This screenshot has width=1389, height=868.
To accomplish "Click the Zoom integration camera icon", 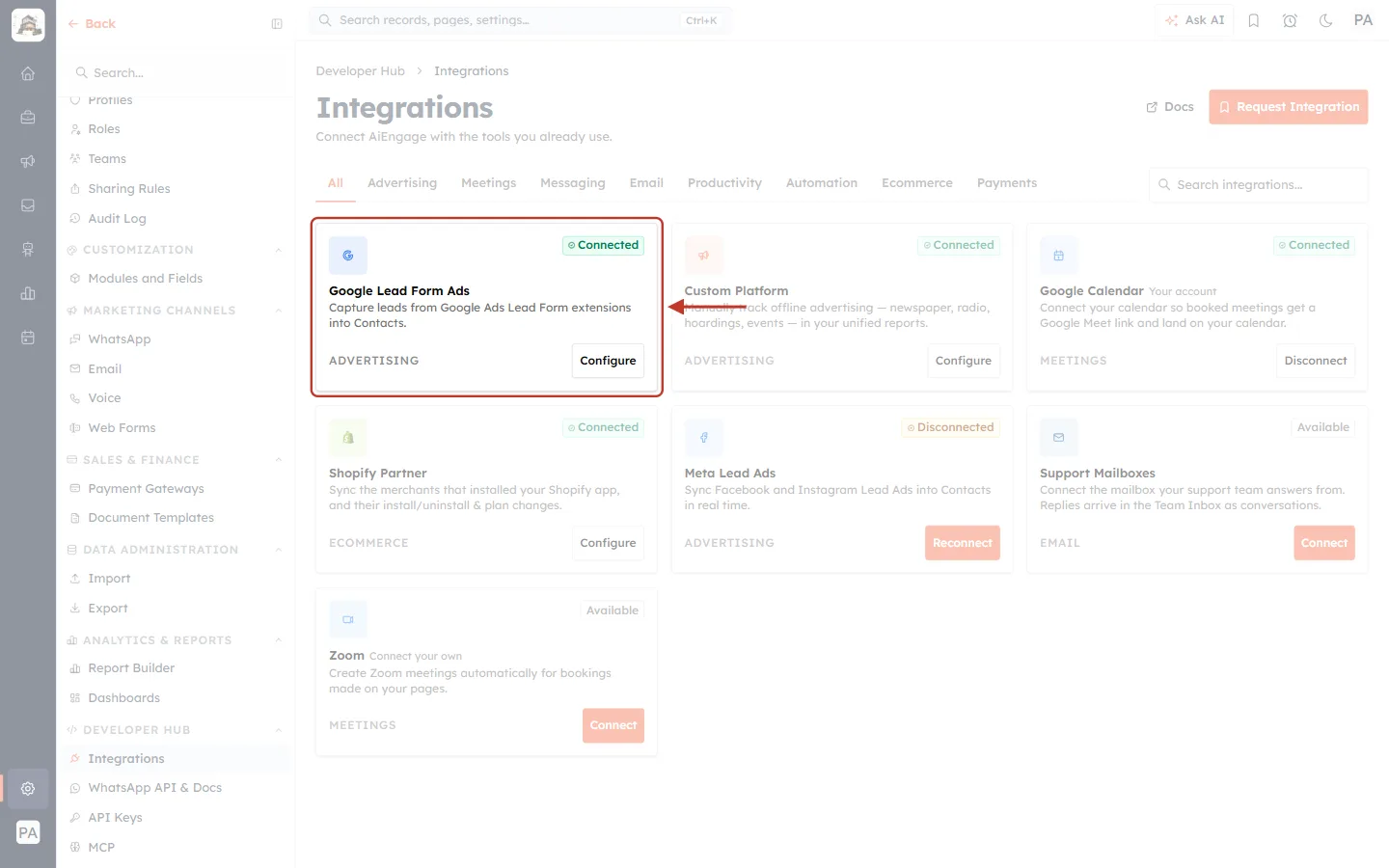I will 348,620.
